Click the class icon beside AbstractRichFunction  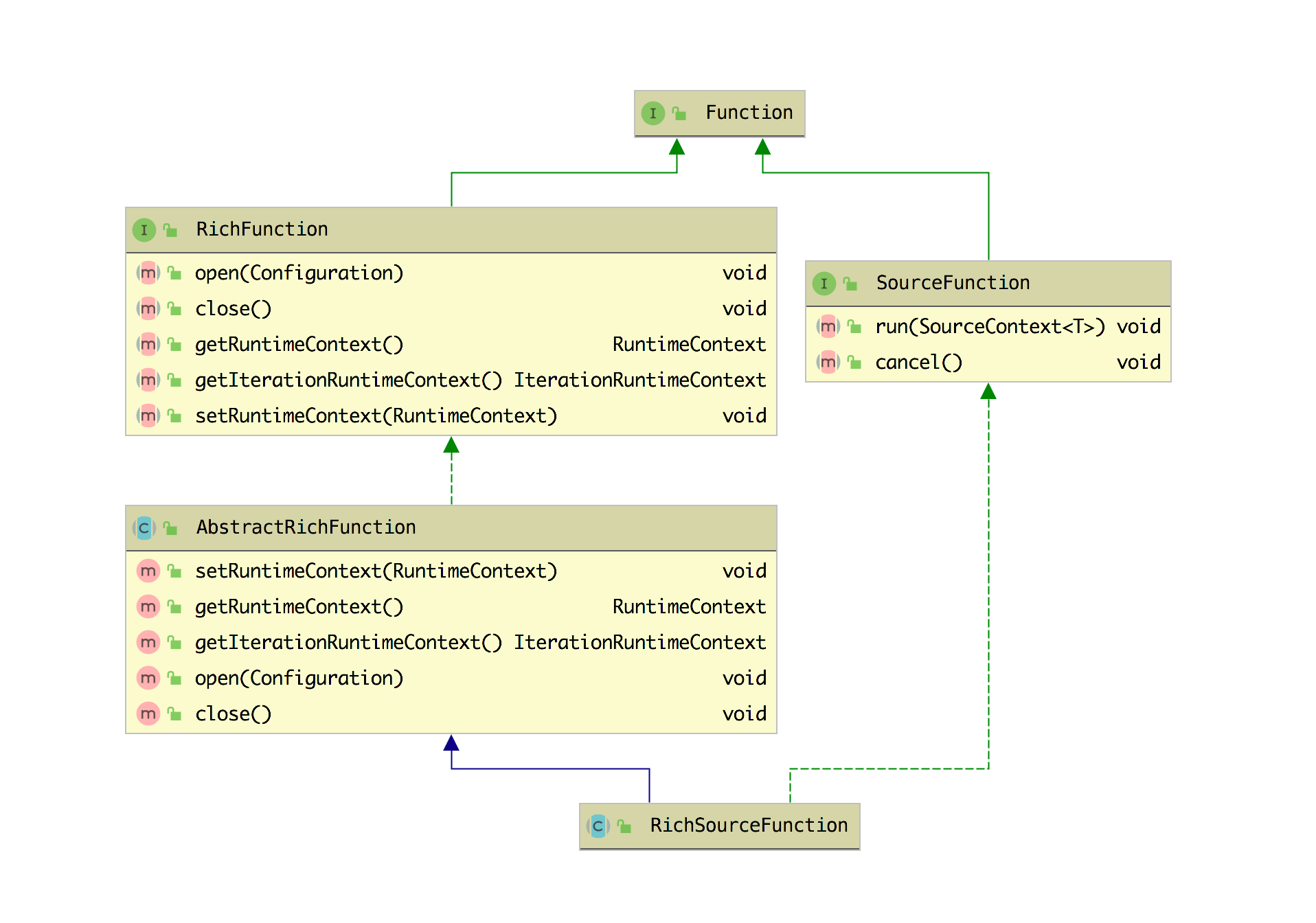click(144, 528)
